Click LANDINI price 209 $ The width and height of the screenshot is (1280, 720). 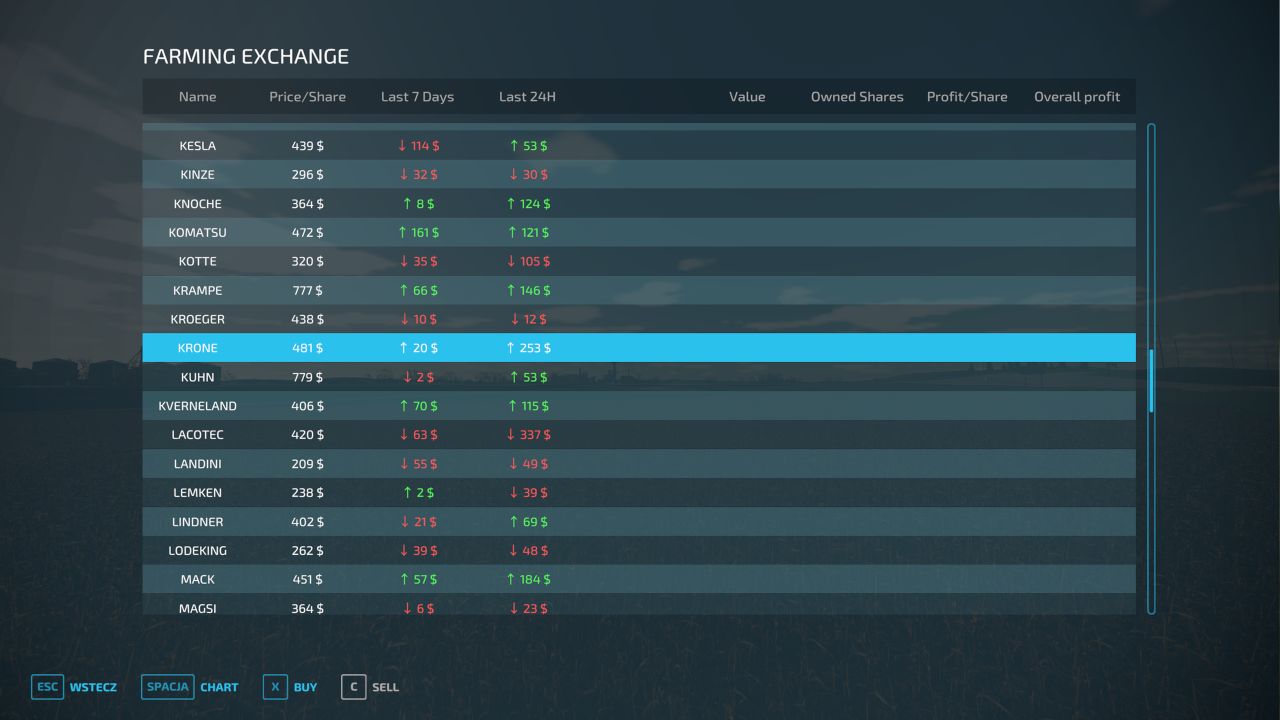coord(307,465)
